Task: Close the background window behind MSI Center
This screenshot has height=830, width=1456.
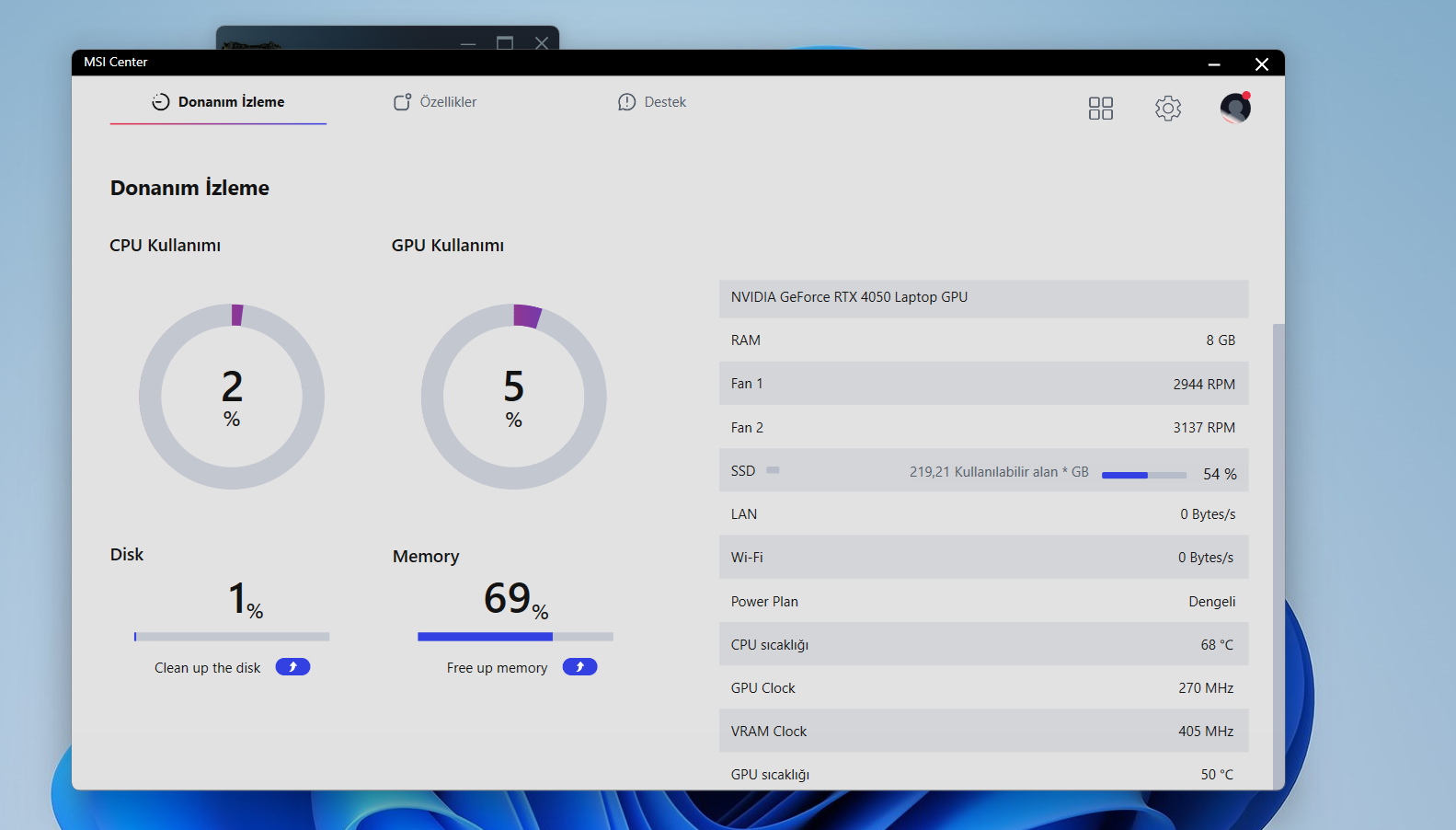Action: pos(542,42)
